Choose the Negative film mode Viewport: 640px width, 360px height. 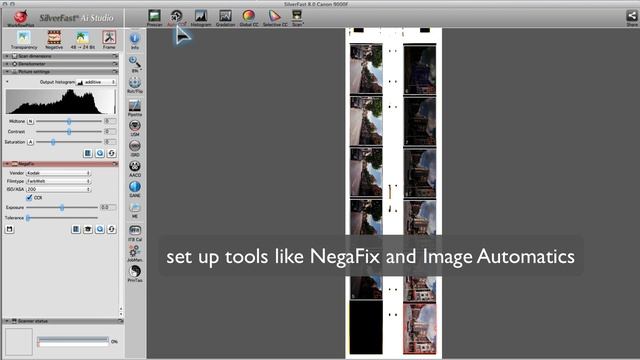tap(54, 40)
